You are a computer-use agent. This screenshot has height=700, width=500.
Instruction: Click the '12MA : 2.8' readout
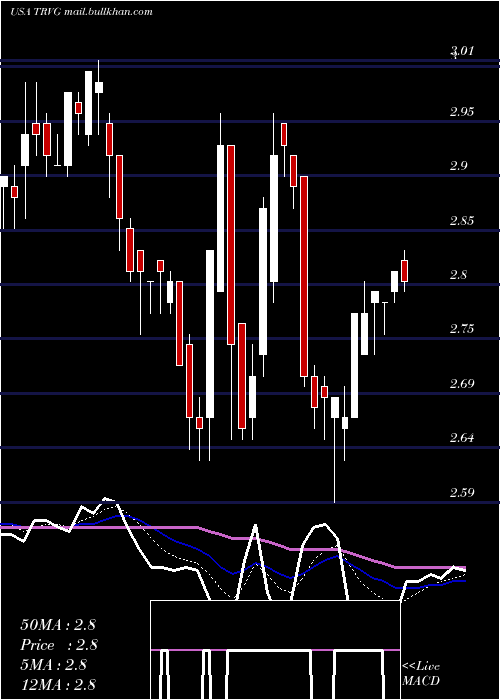[x=58, y=685]
